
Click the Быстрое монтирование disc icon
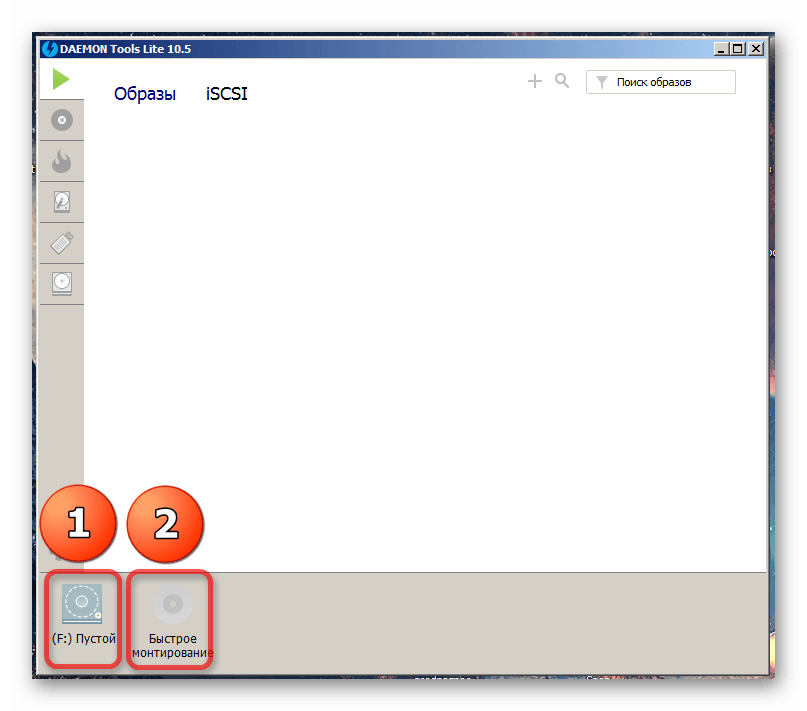pos(173,603)
